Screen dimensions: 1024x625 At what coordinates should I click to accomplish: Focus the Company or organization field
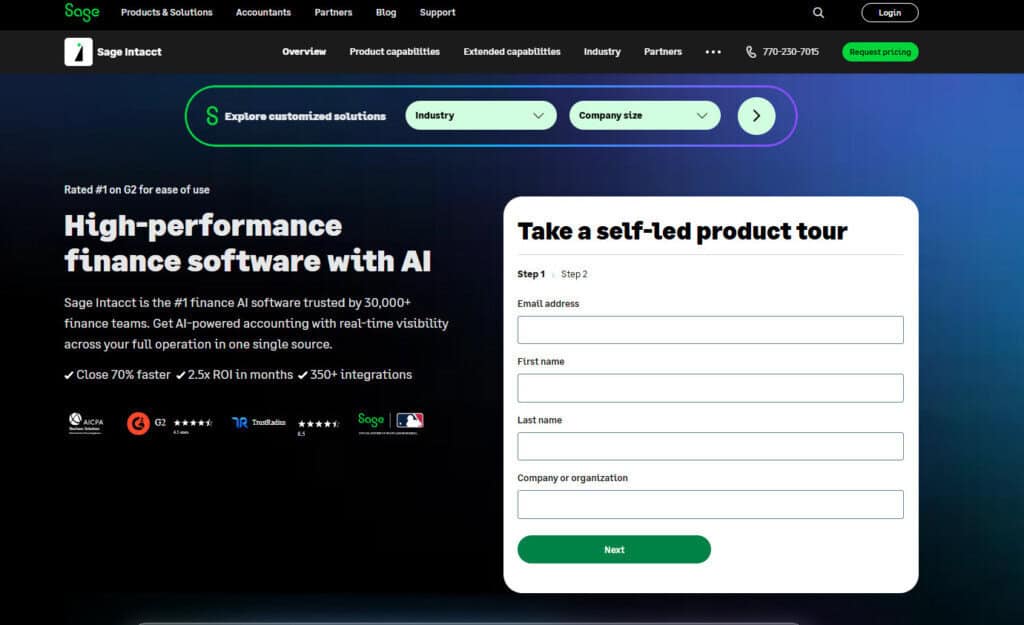[x=710, y=504]
